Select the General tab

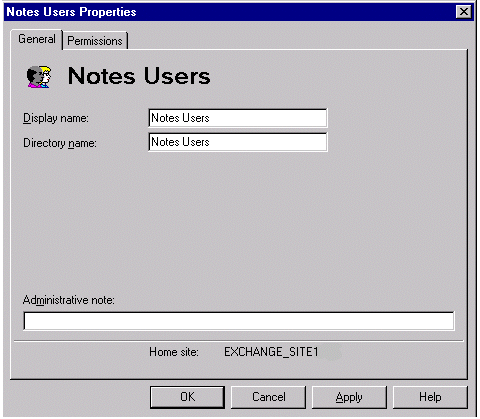(37, 39)
